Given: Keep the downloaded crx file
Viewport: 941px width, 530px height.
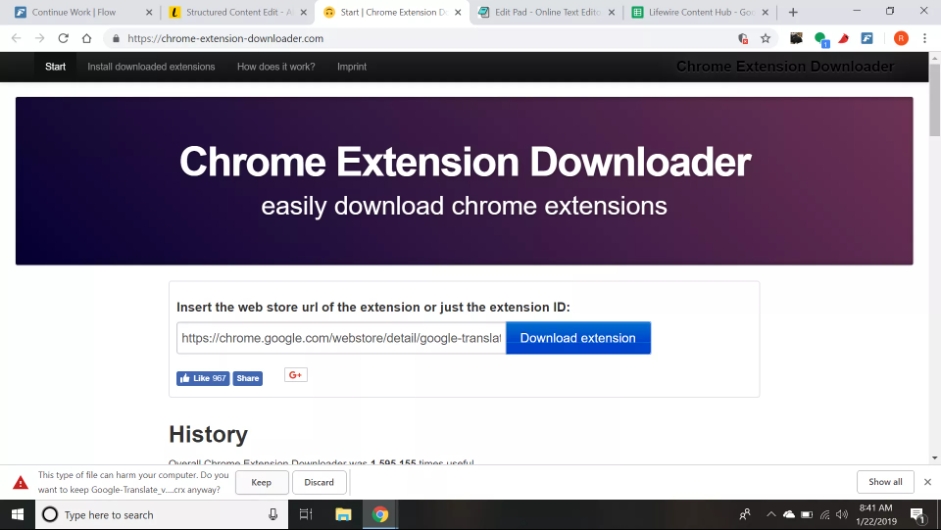Looking at the screenshot, I should 261,483.
